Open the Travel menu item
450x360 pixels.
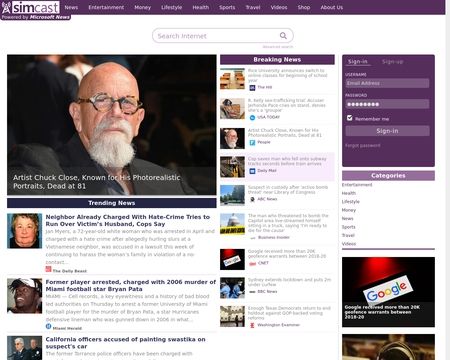click(x=253, y=7)
